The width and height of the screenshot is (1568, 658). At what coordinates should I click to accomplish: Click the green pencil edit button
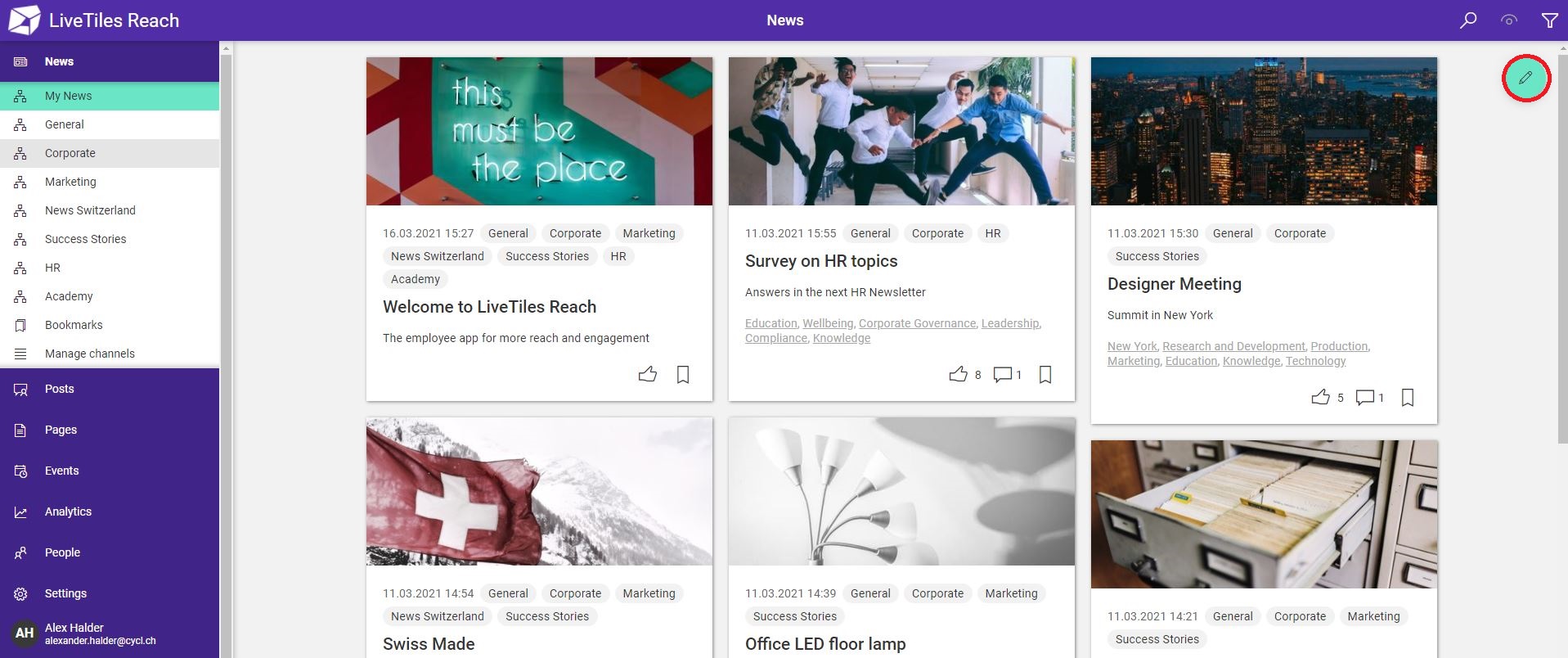coord(1525,78)
